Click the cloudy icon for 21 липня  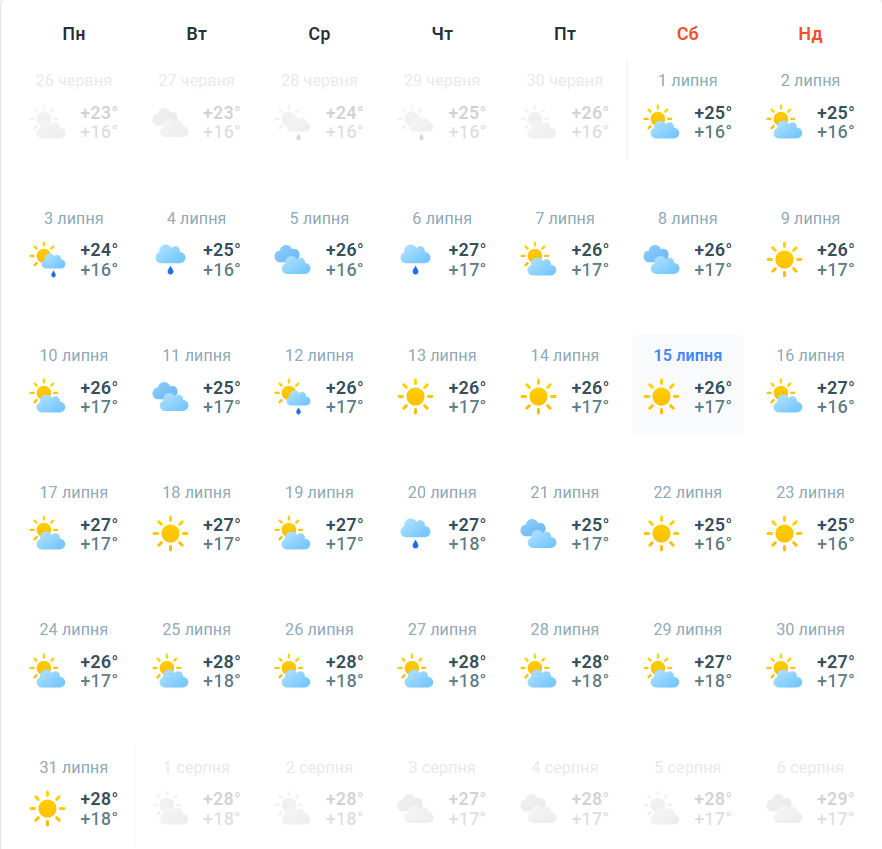tap(538, 534)
